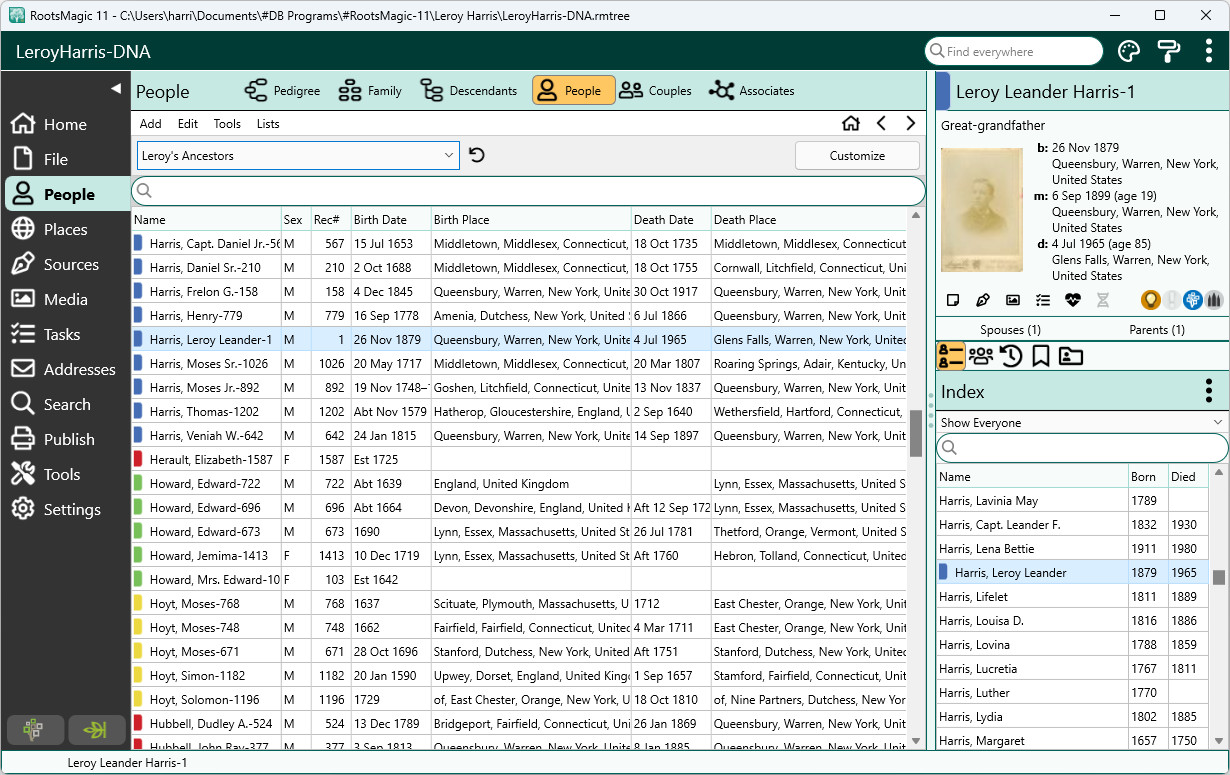Screen dimensions: 1230x775
Task: Switch to the Descendants view tab
Action: 469,90
